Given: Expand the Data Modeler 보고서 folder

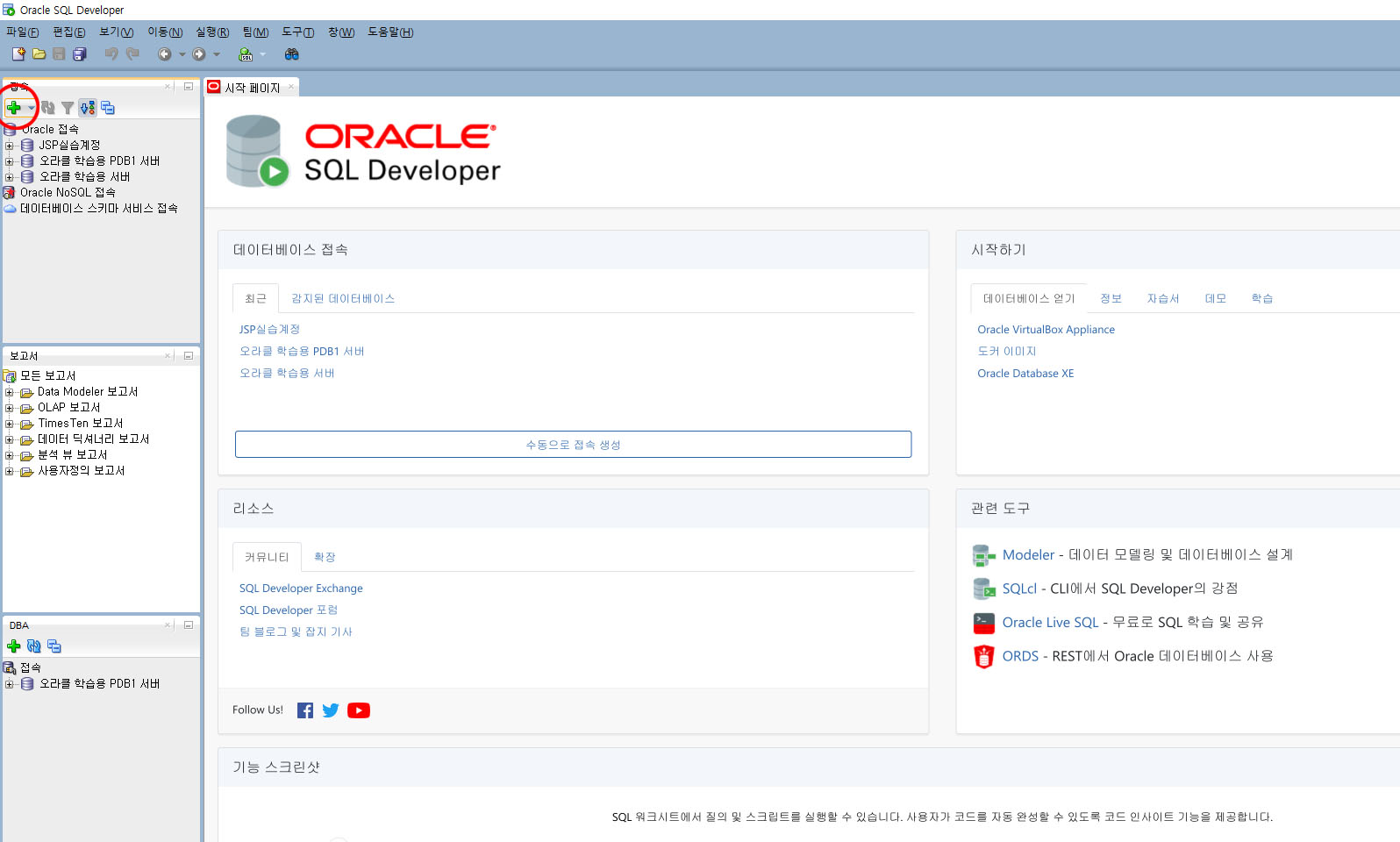Looking at the screenshot, I should [x=10, y=392].
